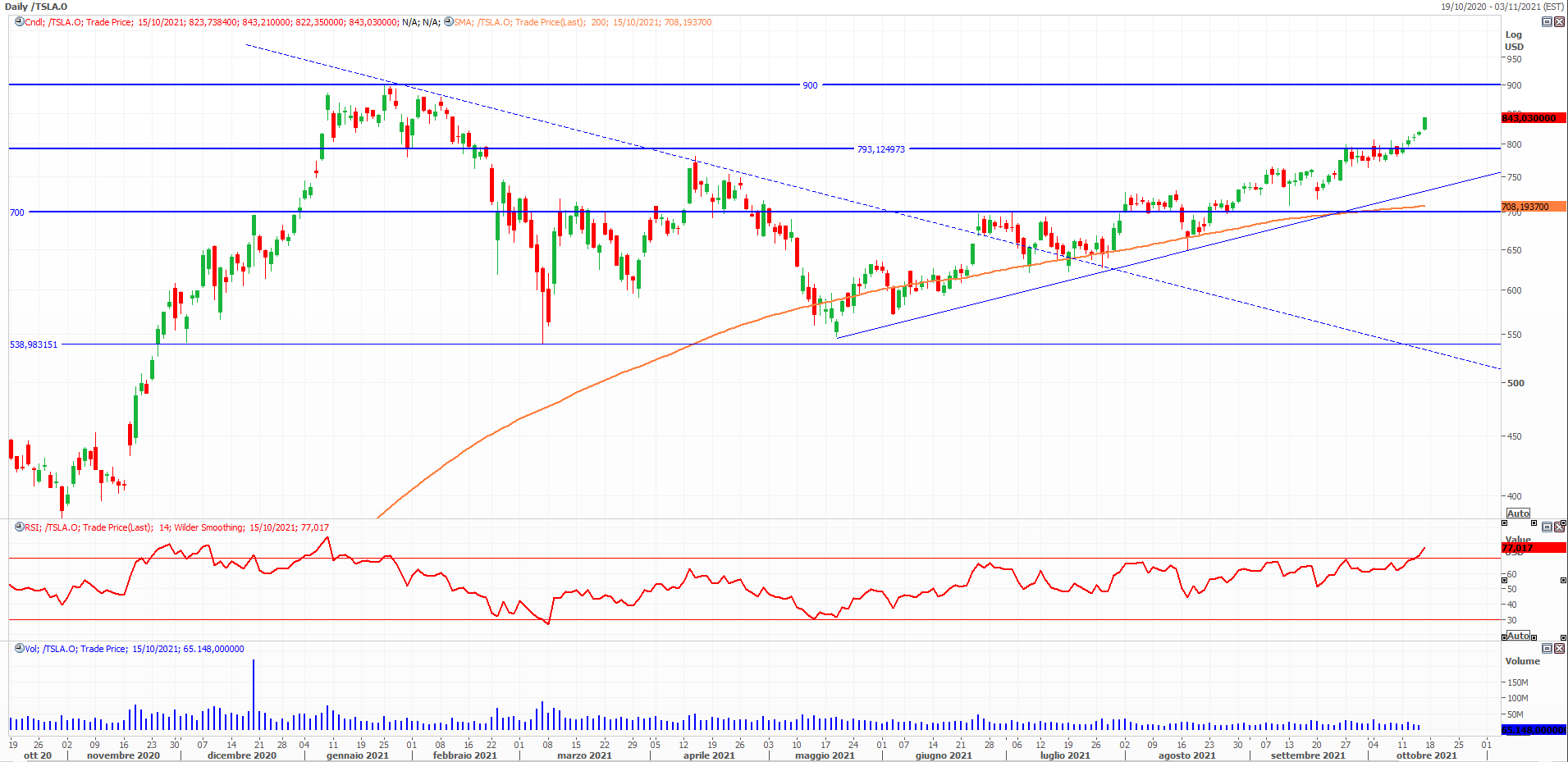Open the USD currency axis label
Screen dimensions: 1568x762
tap(1514, 47)
